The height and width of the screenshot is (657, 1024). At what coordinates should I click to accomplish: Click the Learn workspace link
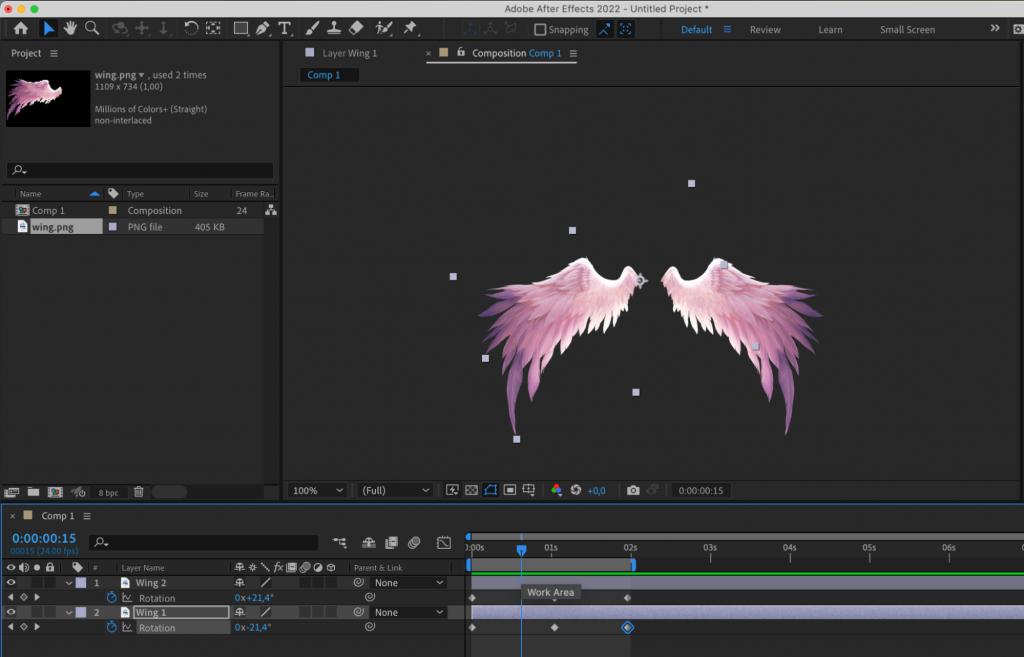coord(830,29)
